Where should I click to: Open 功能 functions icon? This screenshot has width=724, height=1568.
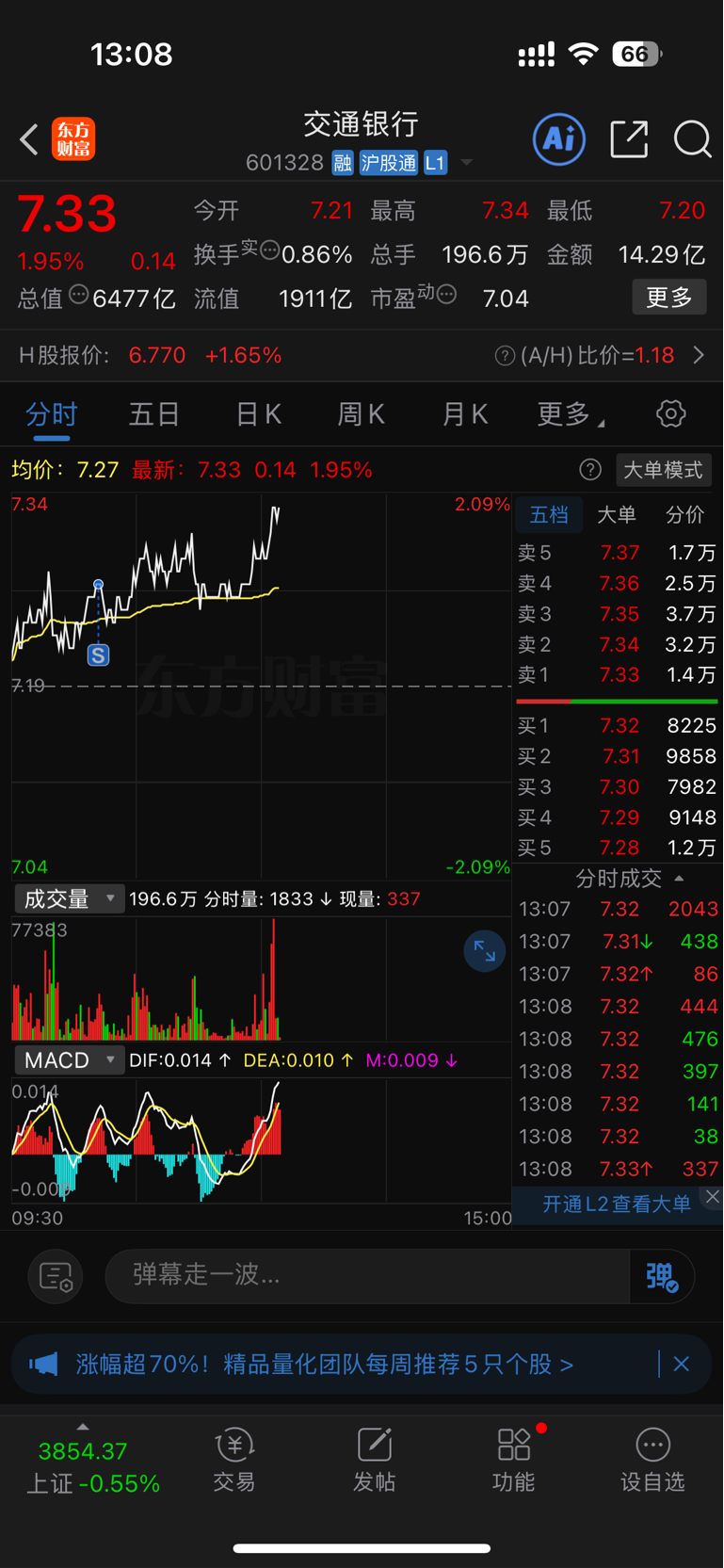(x=514, y=1460)
